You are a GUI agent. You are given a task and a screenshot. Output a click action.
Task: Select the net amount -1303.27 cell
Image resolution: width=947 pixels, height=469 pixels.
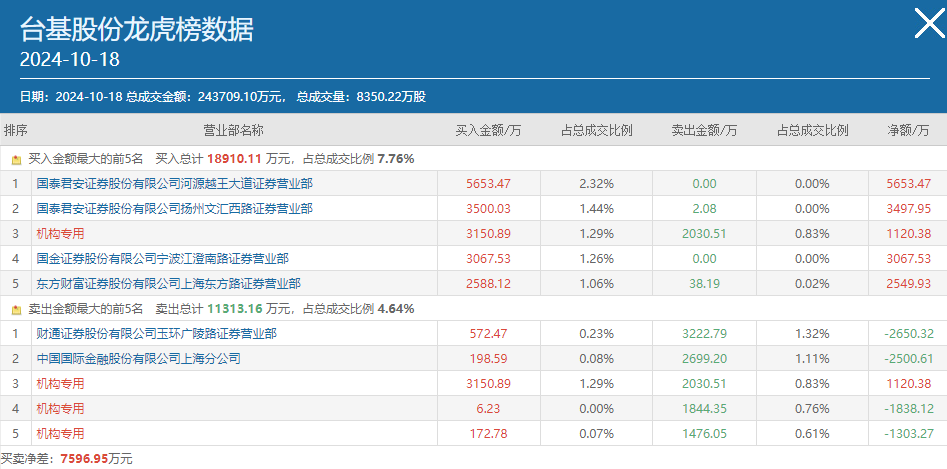pyautogui.click(x=908, y=433)
